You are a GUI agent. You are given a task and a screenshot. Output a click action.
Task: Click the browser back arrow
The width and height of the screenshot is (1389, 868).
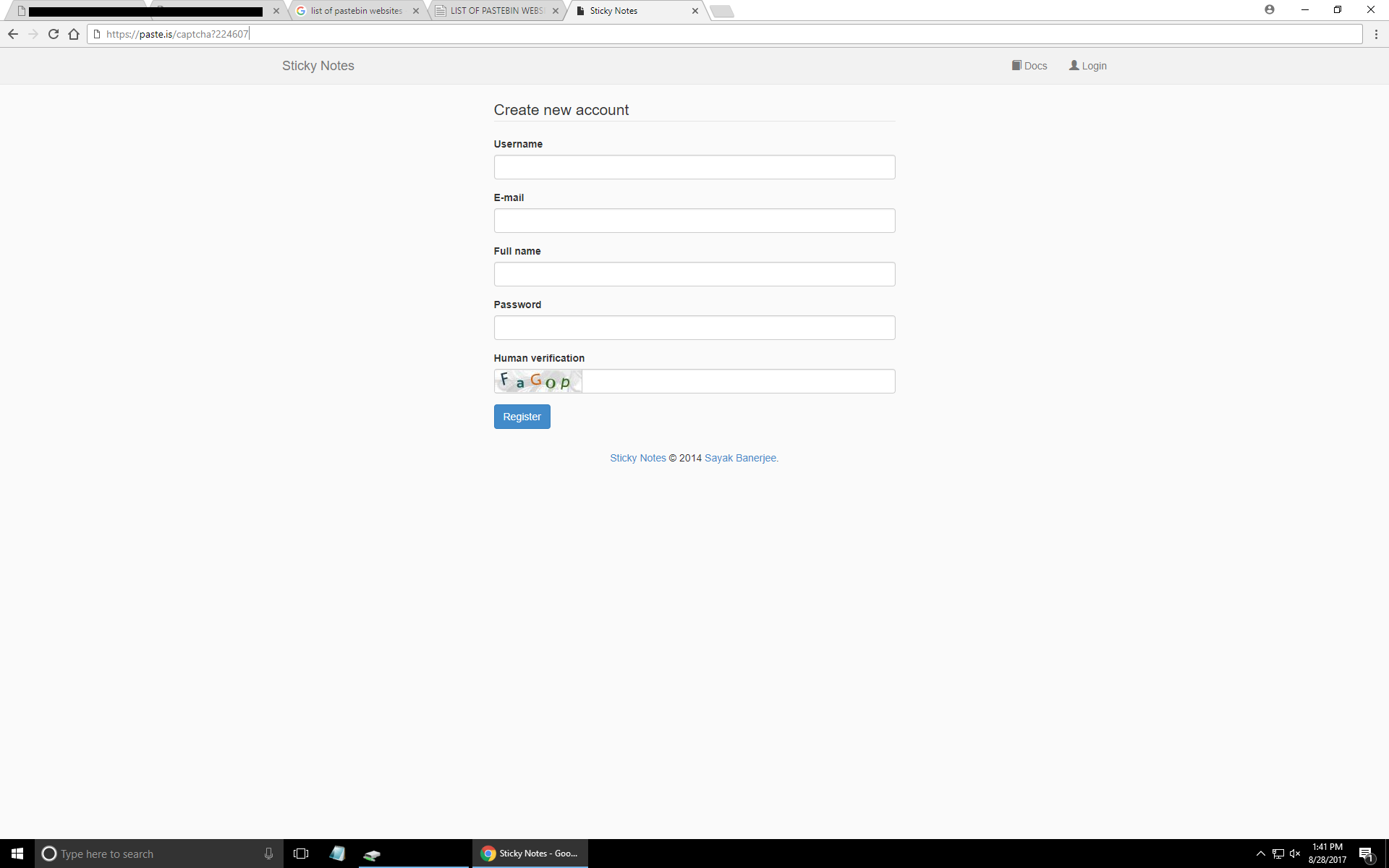13,34
